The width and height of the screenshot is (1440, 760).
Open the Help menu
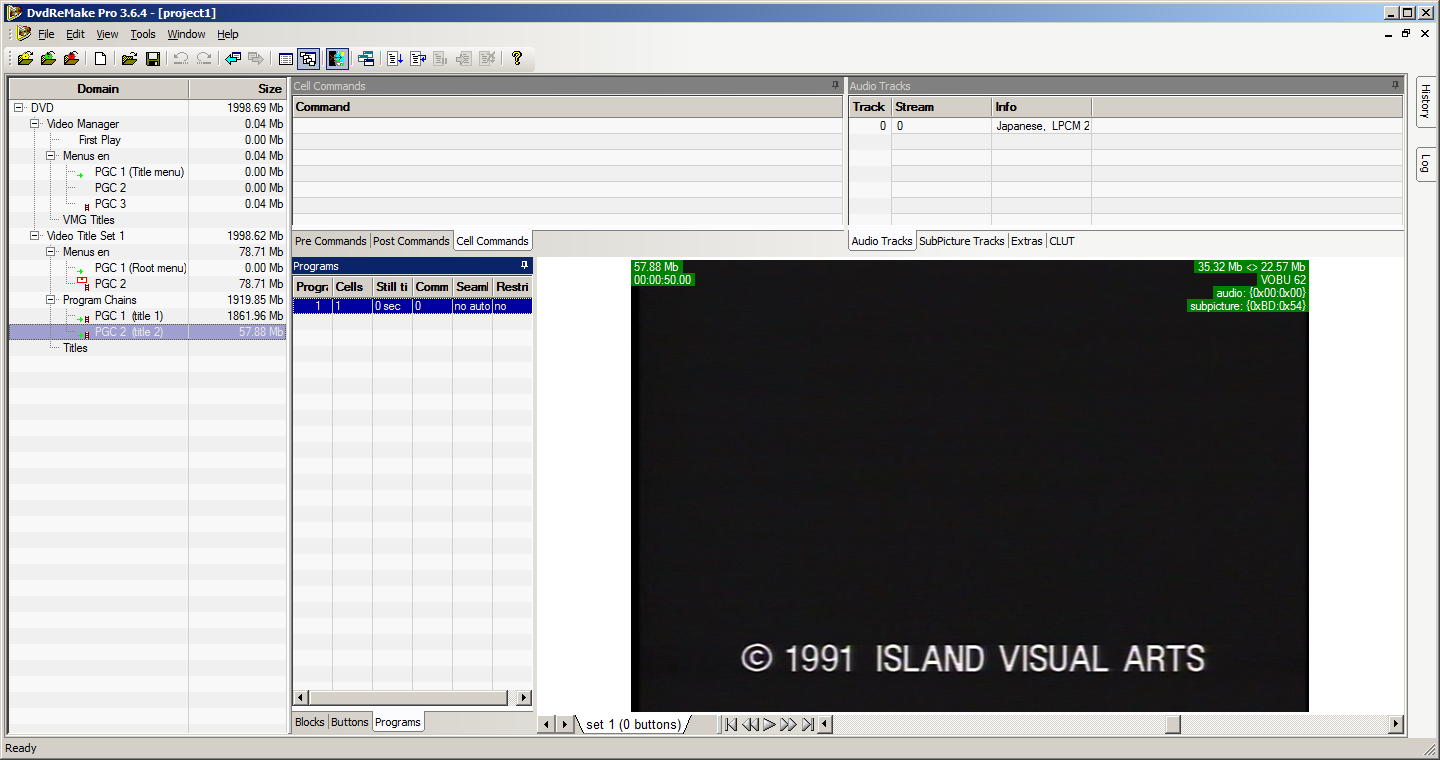click(228, 34)
